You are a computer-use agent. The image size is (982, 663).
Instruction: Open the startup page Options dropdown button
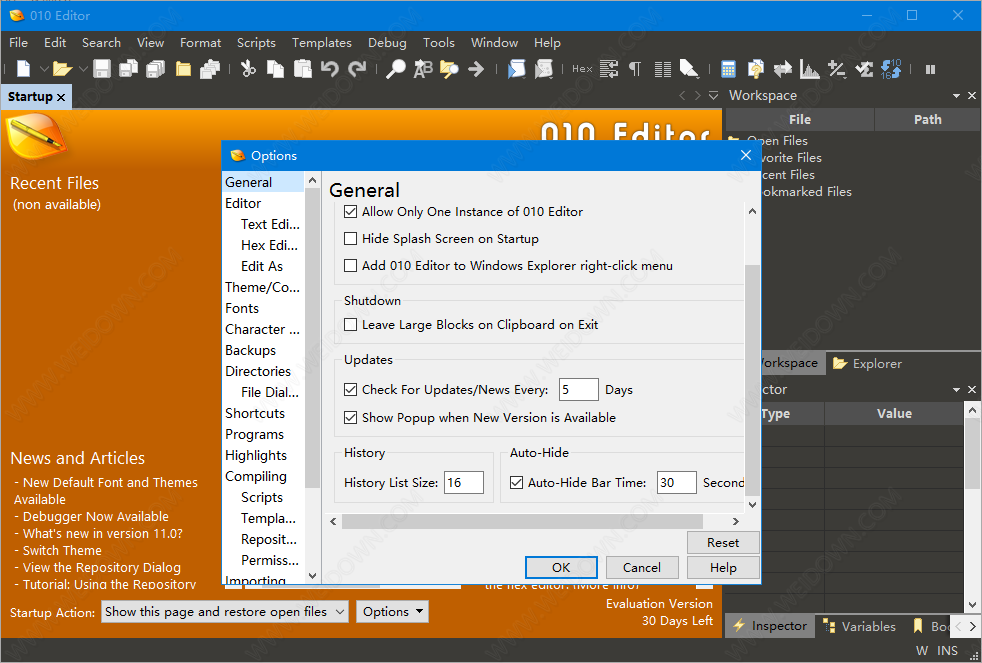pos(392,612)
